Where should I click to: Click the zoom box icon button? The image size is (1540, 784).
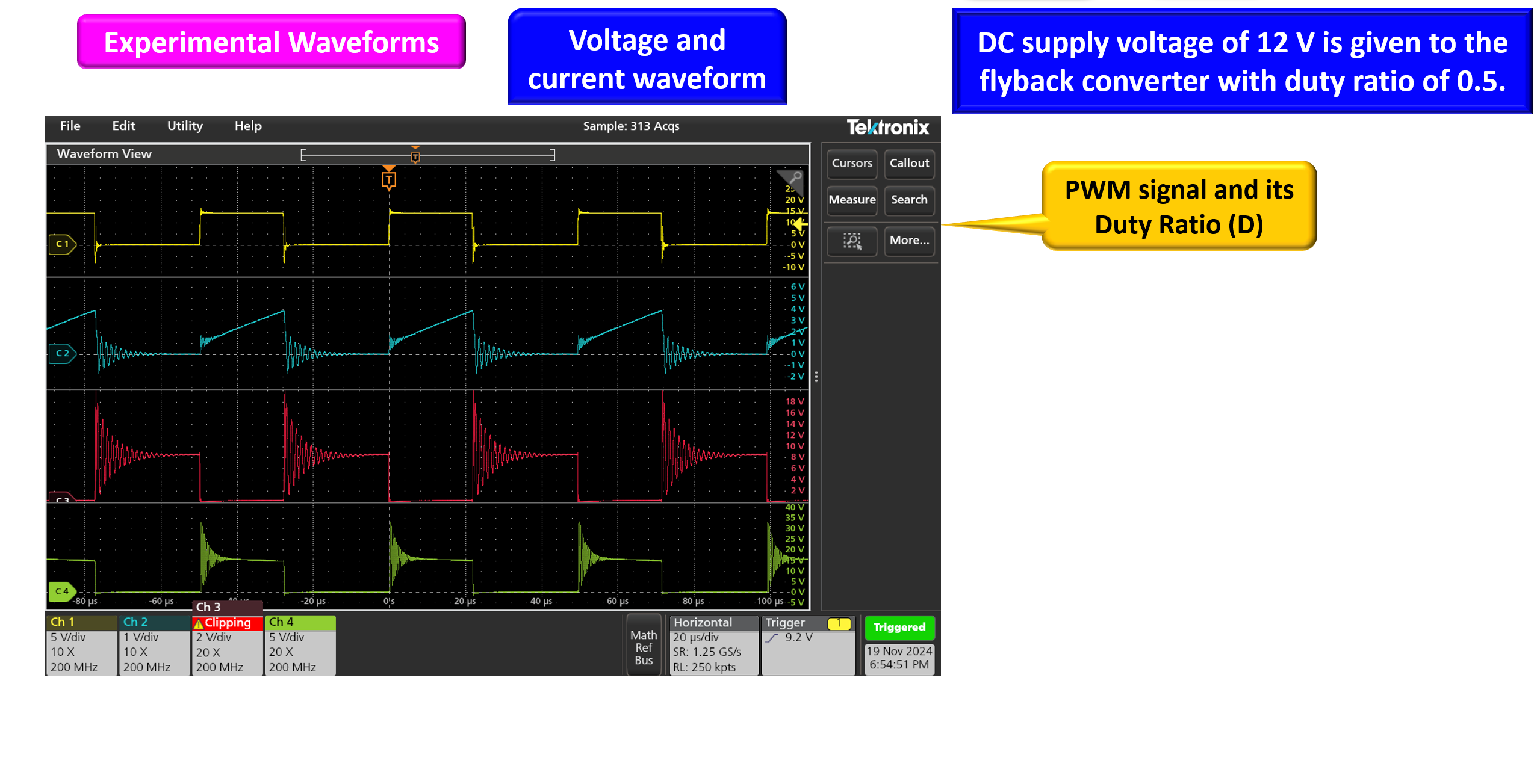pos(851,241)
